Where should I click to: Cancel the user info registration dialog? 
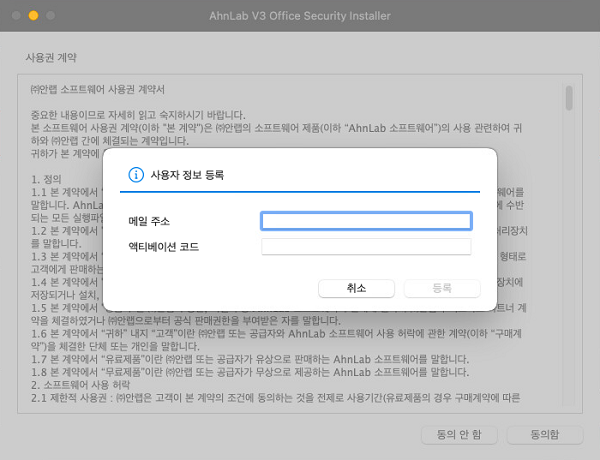[x=356, y=288]
